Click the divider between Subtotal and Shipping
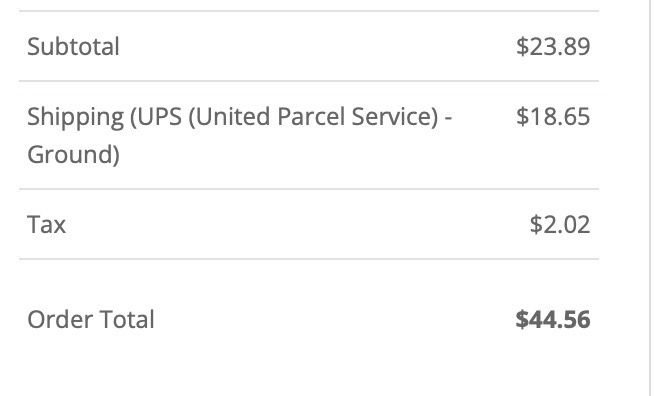 coord(309,81)
